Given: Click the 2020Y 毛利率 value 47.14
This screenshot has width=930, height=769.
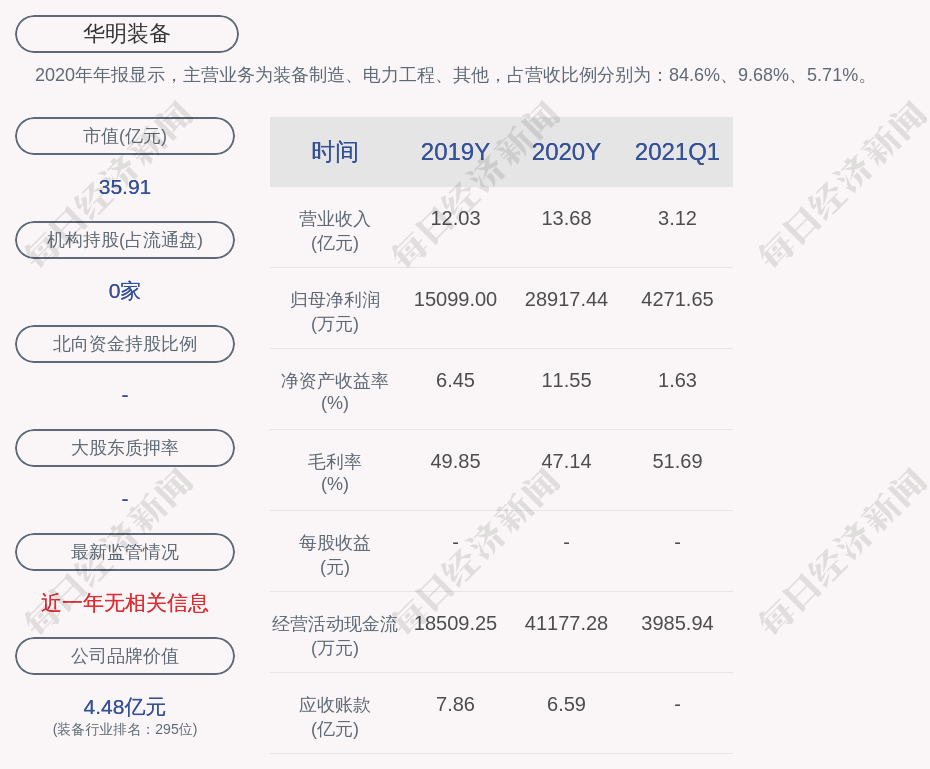Looking at the screenshot, I should 566,461.
